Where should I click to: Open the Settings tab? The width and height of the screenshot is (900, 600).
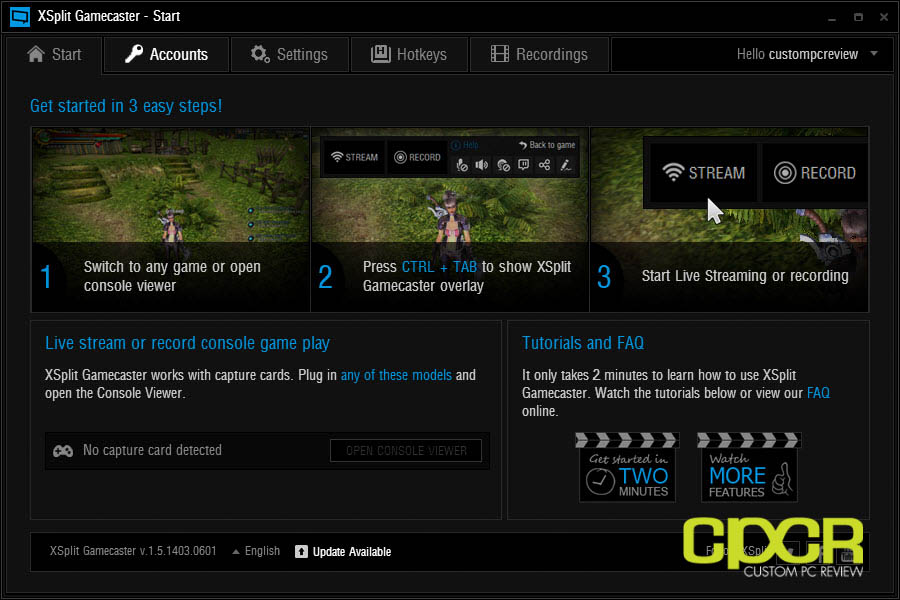289,55
